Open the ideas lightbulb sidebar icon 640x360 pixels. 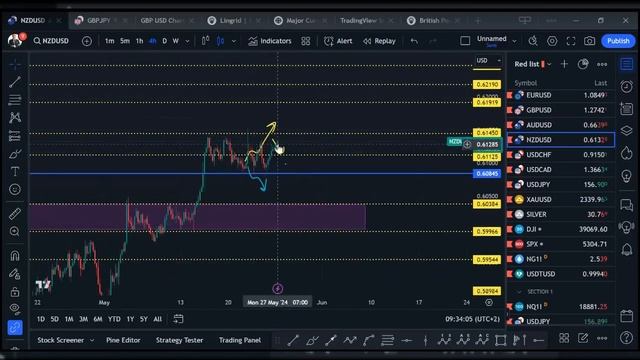(x=626, y=176)
